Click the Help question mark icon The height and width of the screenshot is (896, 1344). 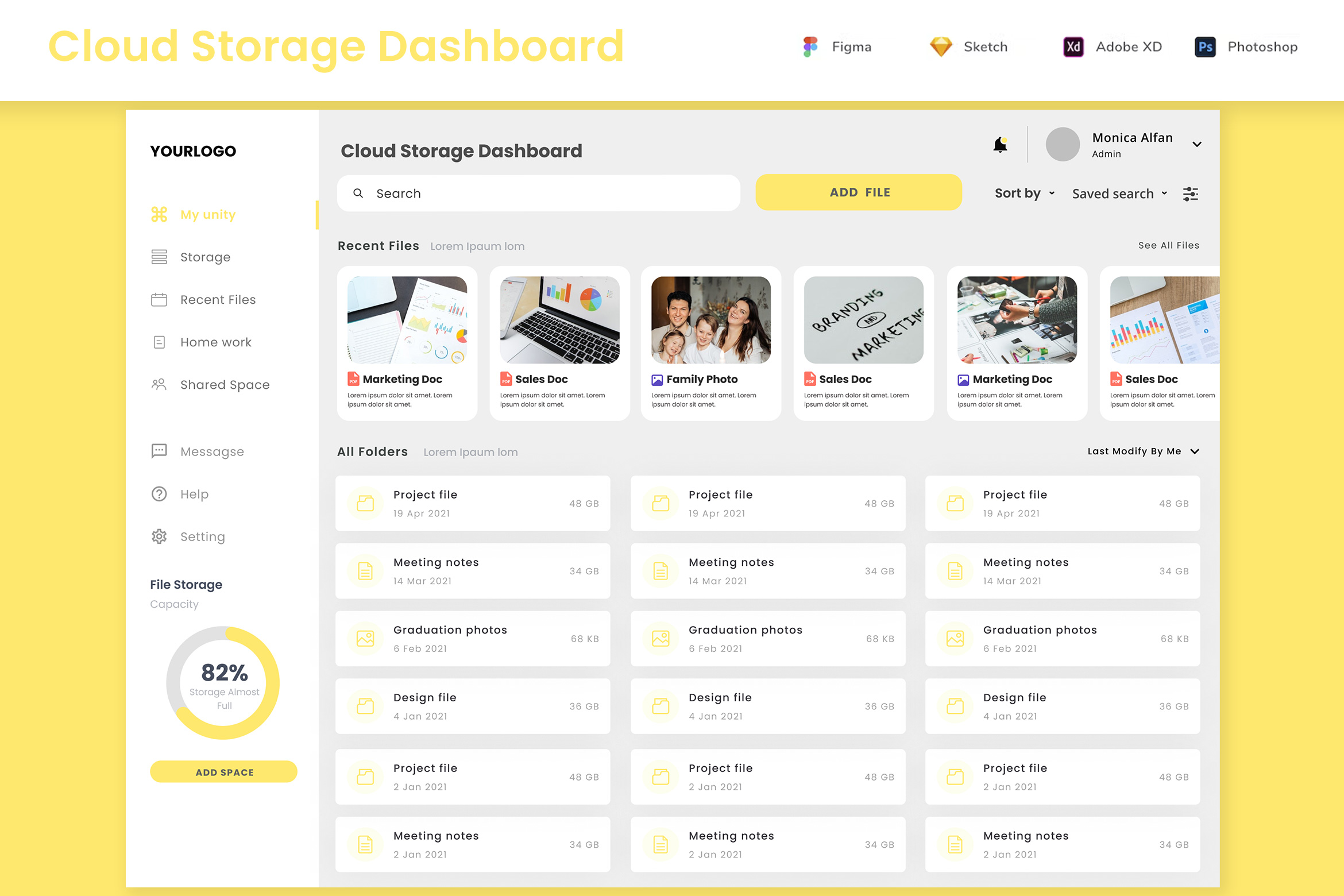[x=159, y=494]
